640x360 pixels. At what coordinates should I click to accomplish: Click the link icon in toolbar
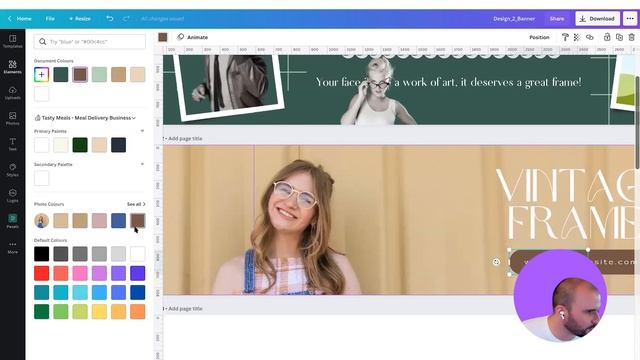point(589,37)
